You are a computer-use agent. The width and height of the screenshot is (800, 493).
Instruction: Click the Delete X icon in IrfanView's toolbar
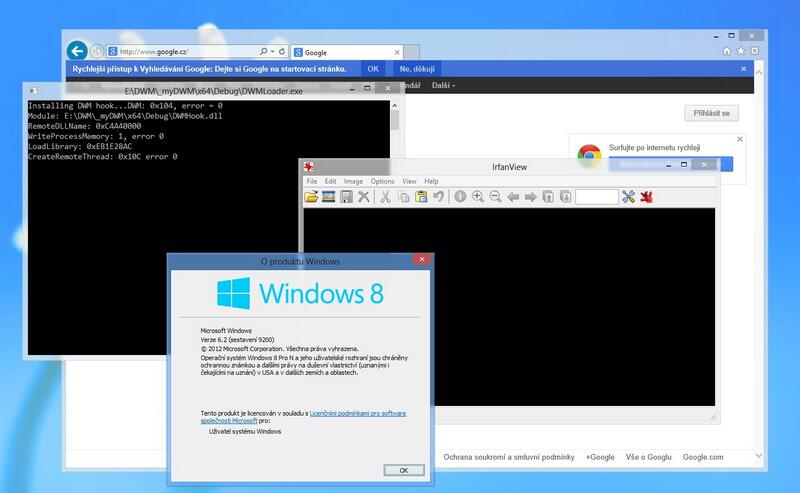click(363, 196)
